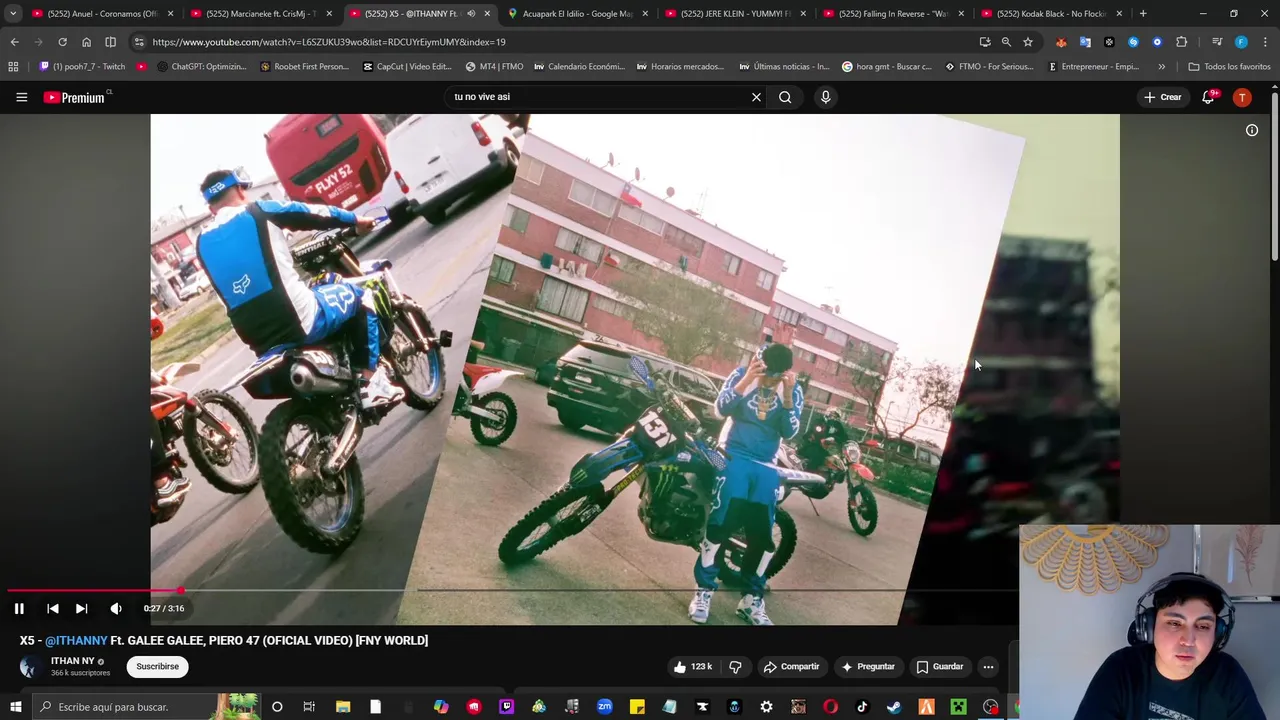The height and width of the screenshot is (720, 1280).
Task: Click the @ITHANNY link in title
Action: point(76,641)
